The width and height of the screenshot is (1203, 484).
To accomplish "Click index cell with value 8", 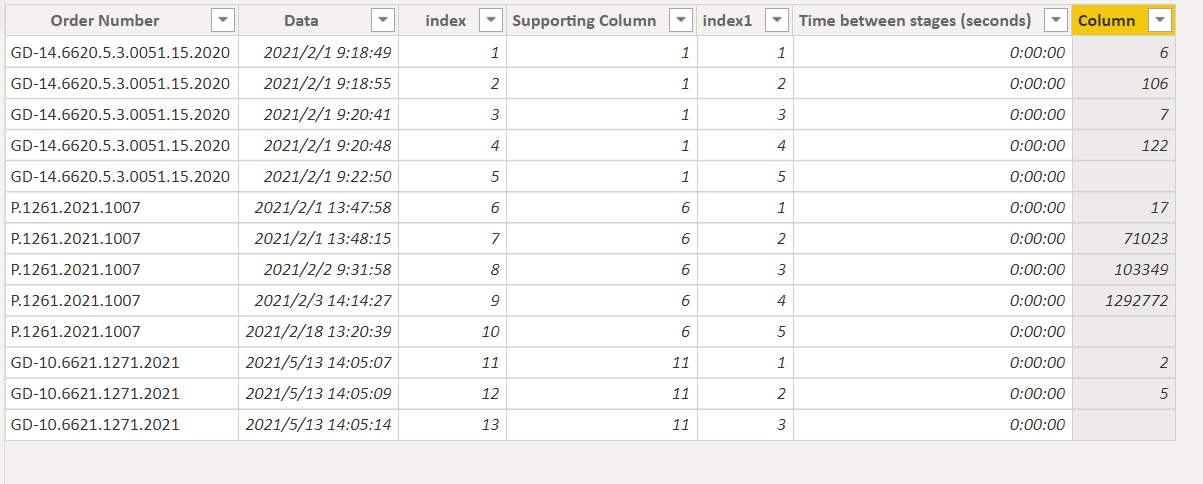I will [x=452, y=269].
